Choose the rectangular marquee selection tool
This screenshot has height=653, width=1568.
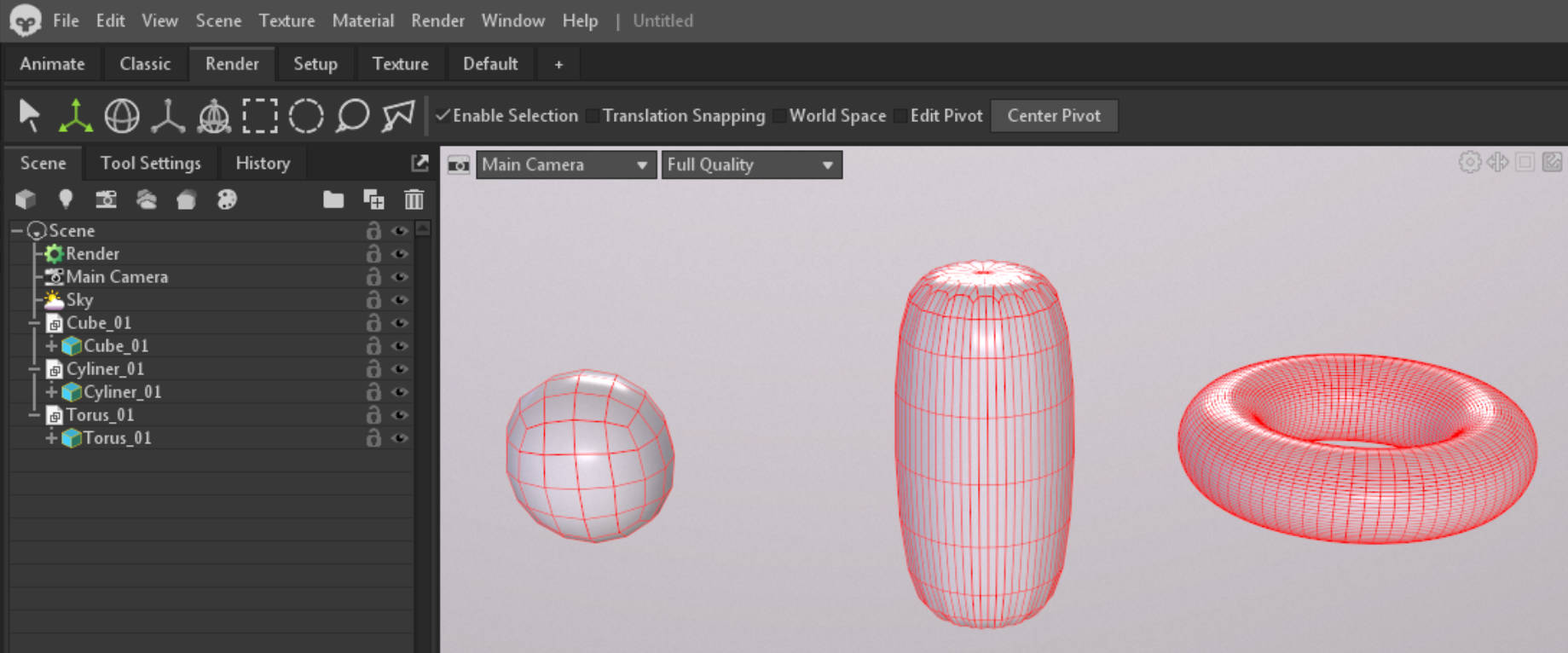[x=260, y=115]
